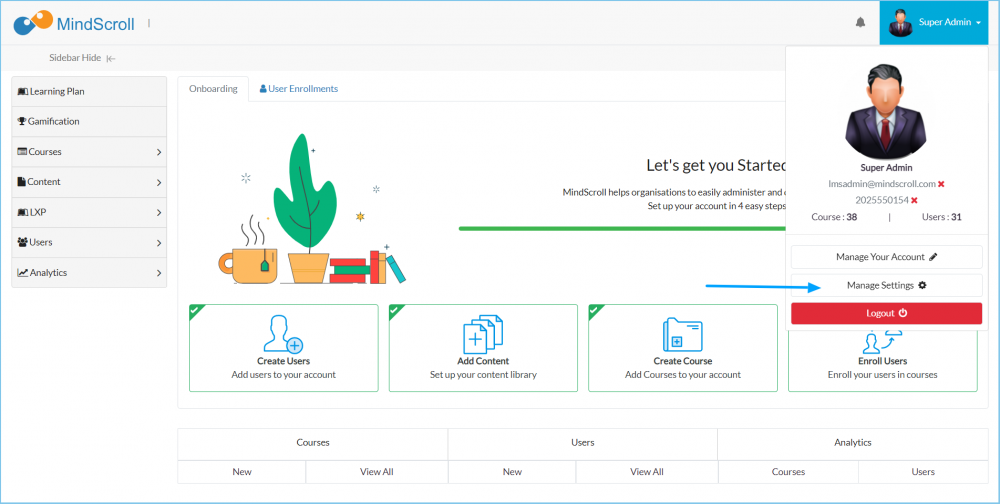This screenshot has height=504, width=1000.
Task: Click the Gamification trophy icon
Action: (x=22, y=121)
